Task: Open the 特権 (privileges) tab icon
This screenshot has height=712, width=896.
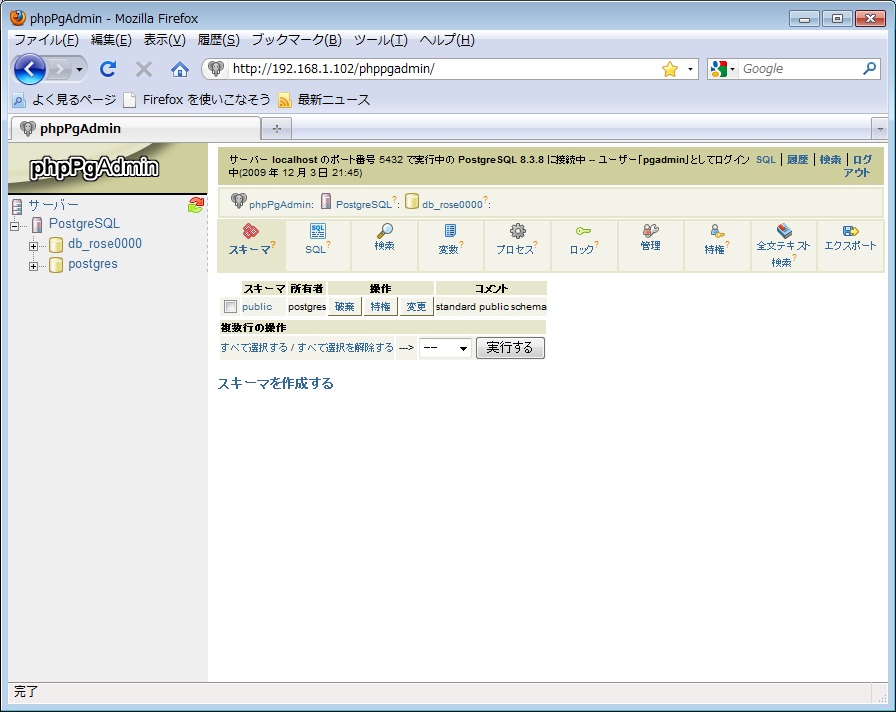Action: tap(717, 231)
